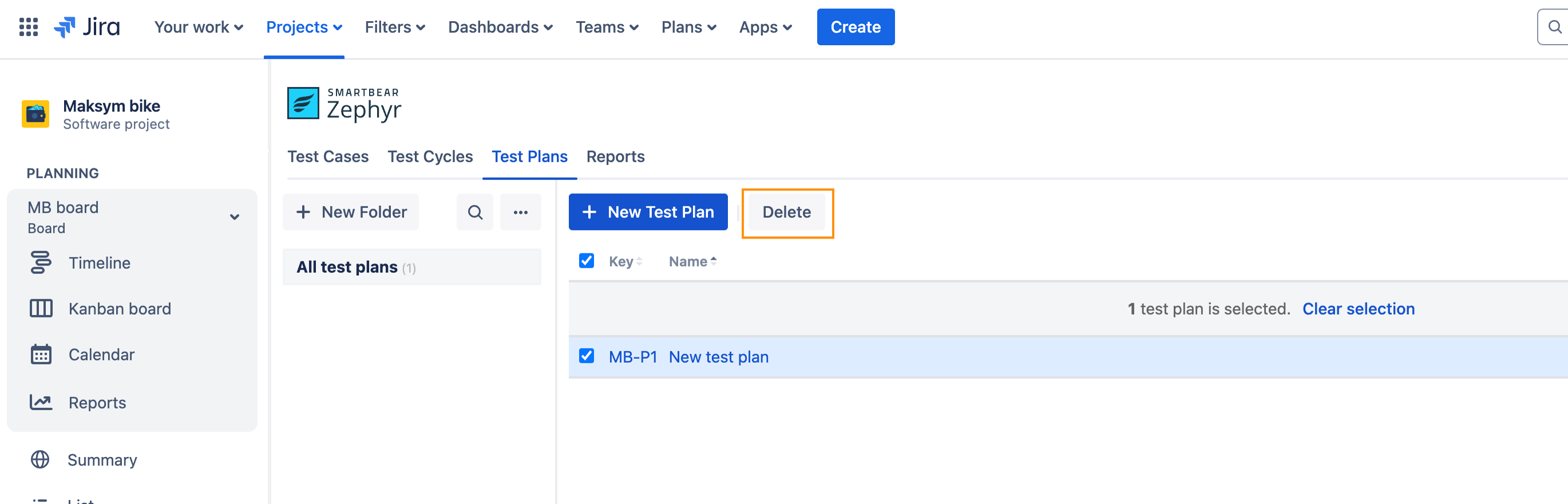Uncheck the select-all header checkbox
Viewport: 1568px width, 504px height.
pyautogui.click(x=585, y=261)
